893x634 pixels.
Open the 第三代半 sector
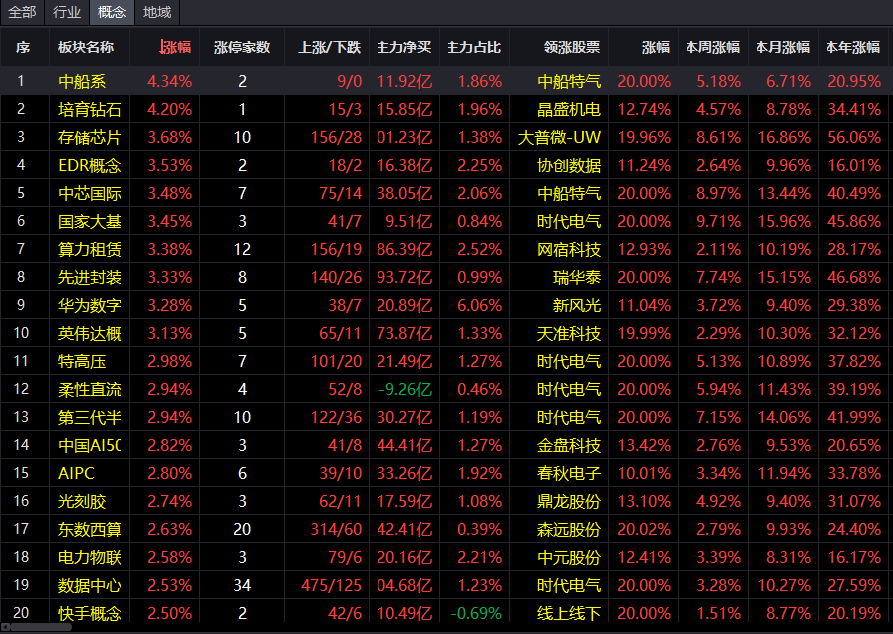pos(89,417)
